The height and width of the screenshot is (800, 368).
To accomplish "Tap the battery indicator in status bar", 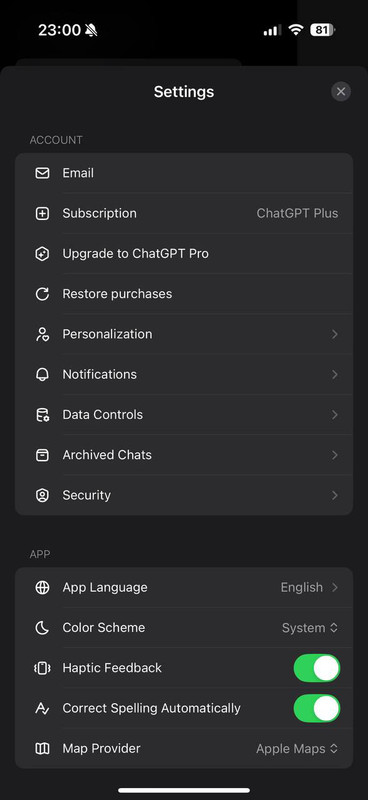I will tap(322, 30).
